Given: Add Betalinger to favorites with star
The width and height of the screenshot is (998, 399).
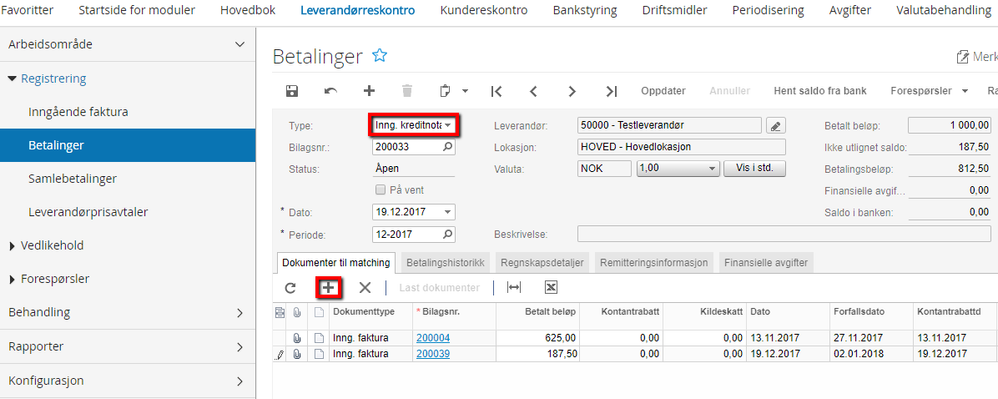Looking at the screenshot, I should (380, 55).
